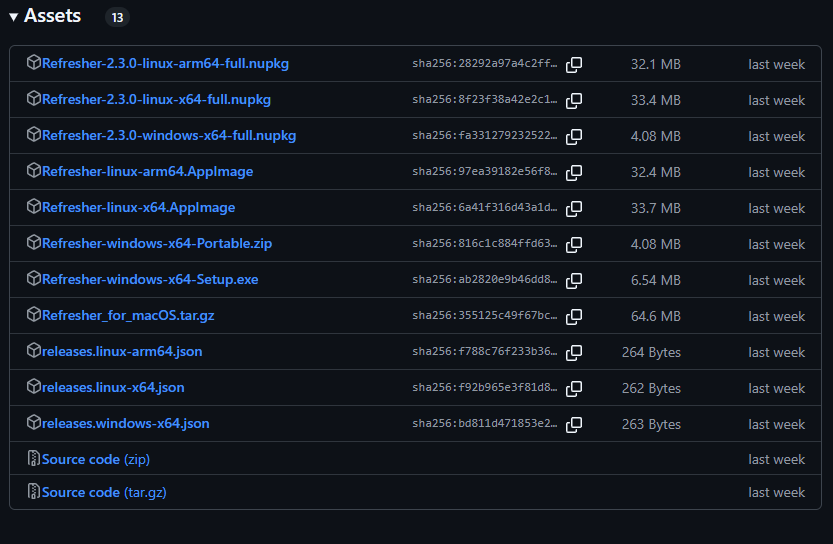This screenshot has height=544, width=833.
Task: Select hash text sha256:bd811d471853e2…
Action: pyautogui.click(x=484, y=423)
